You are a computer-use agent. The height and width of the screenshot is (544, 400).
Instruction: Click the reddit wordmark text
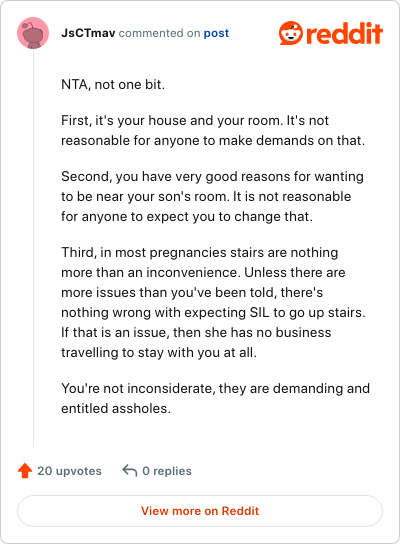click(x=344, y=33)
